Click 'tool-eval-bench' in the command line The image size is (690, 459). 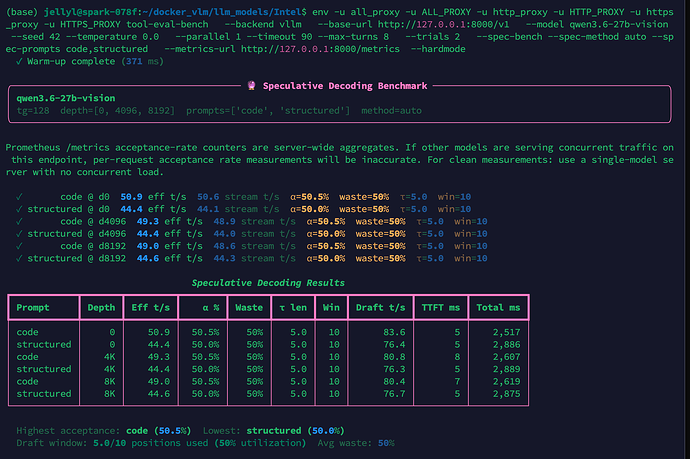point(168,24)
